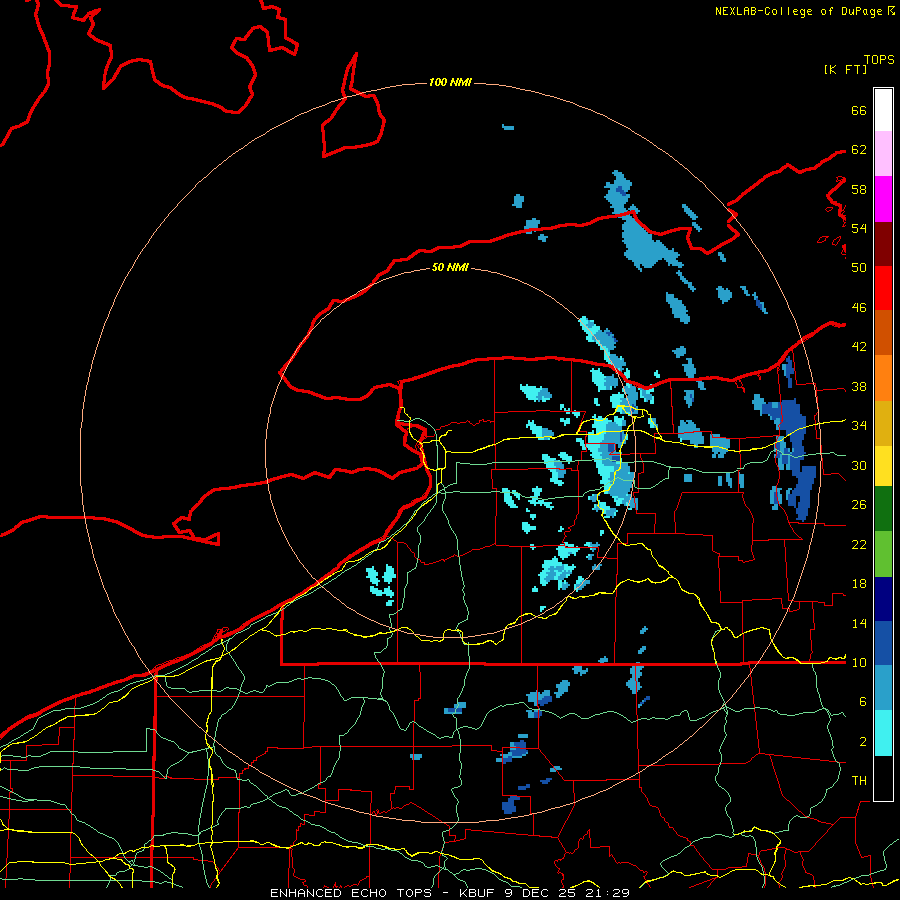Click the "100 NMI" range ring label
Image resolution: width=900 pixels, height=900 pixels.
click(x=450, y=83)
